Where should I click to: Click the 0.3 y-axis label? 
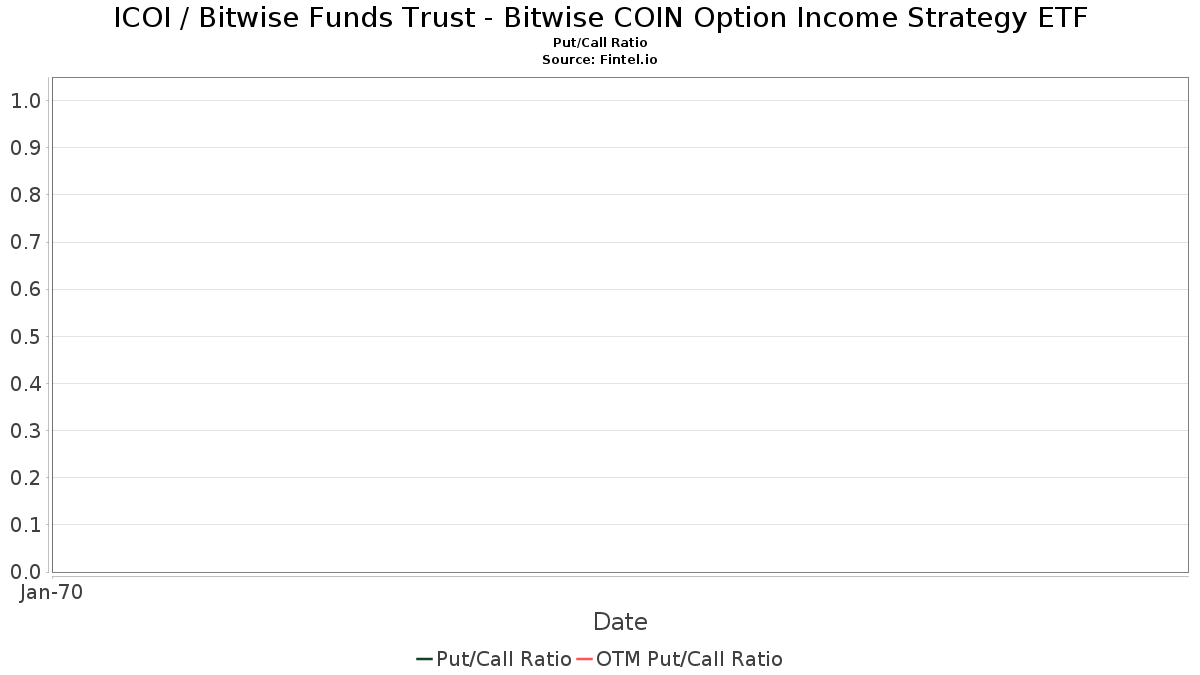pos(25,430)
